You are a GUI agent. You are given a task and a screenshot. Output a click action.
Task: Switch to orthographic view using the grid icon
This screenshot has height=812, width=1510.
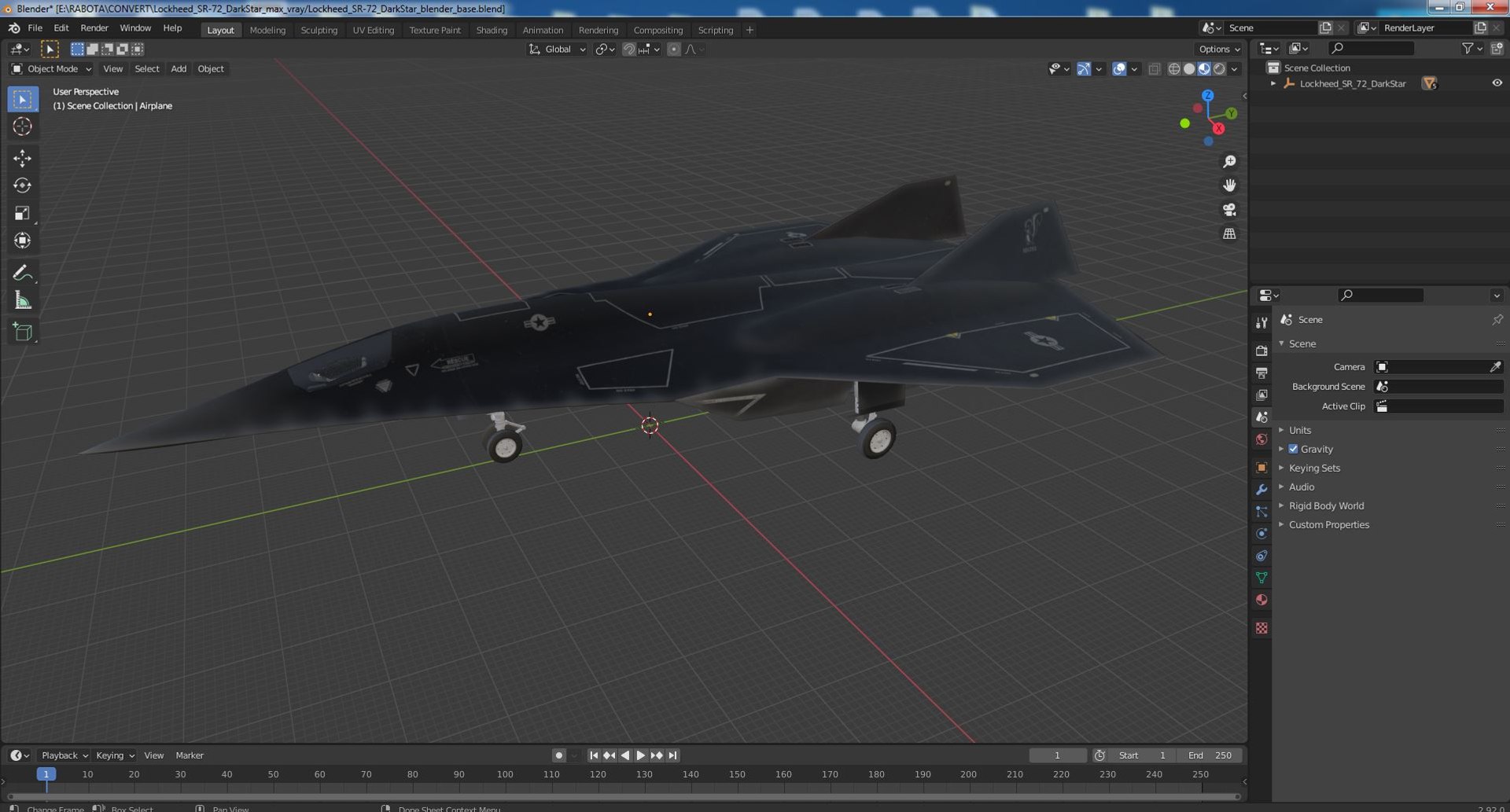coord(1229,234)
